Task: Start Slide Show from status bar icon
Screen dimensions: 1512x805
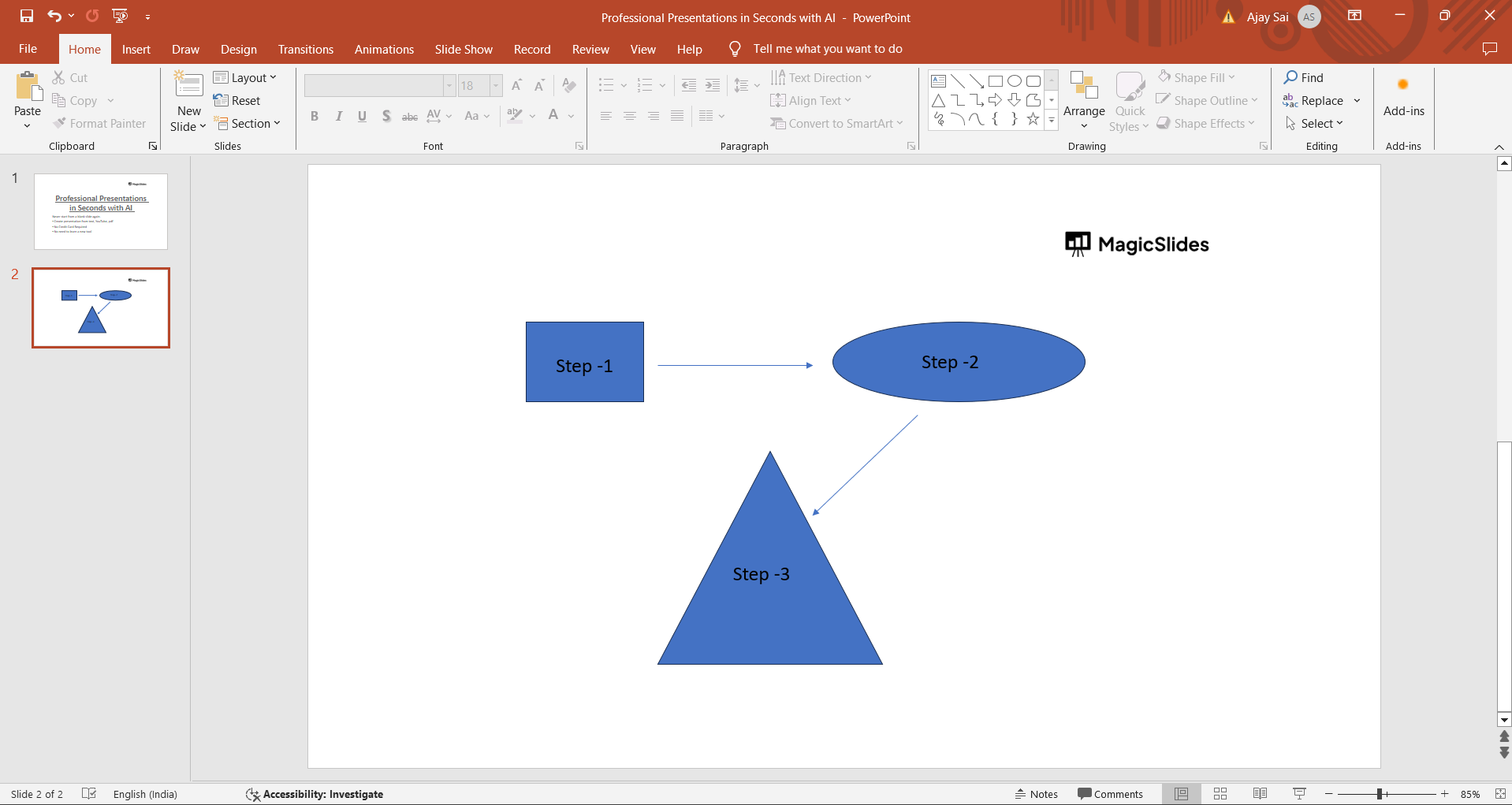Action: coord(1299,794)
